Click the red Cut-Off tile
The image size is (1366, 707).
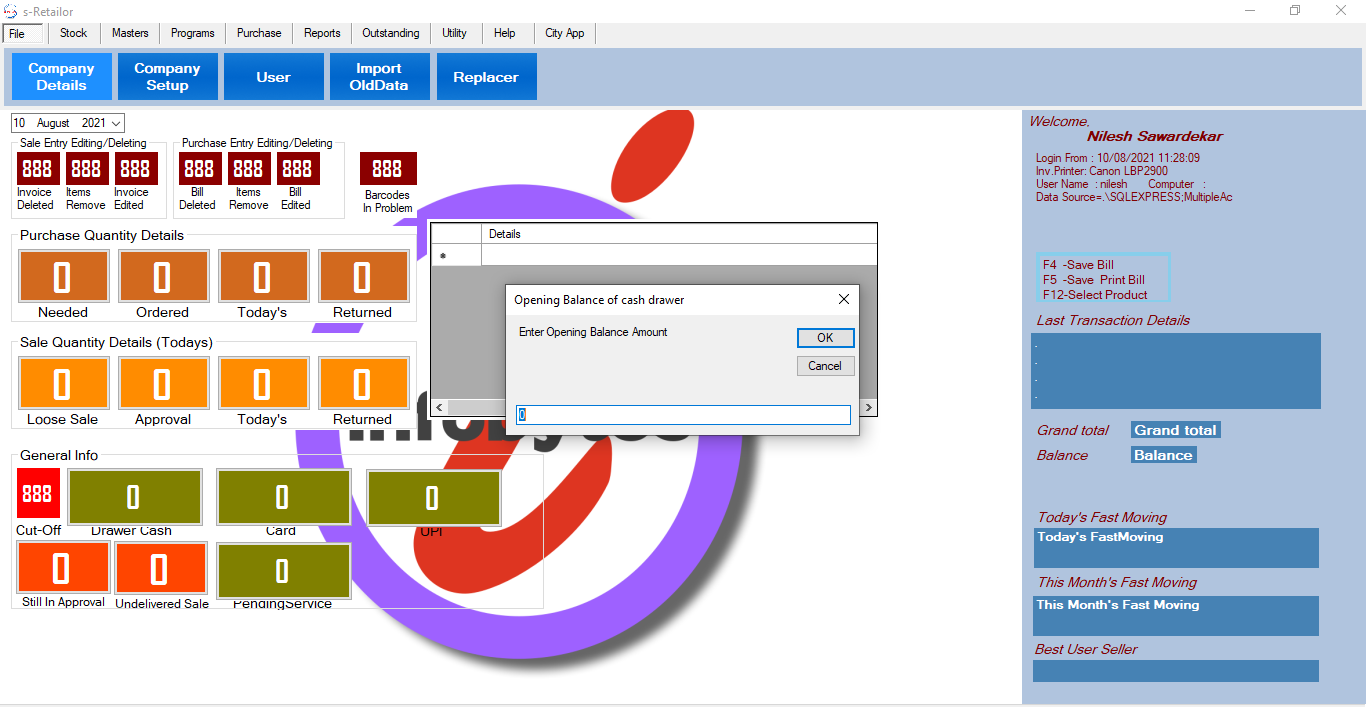[38, 494]
